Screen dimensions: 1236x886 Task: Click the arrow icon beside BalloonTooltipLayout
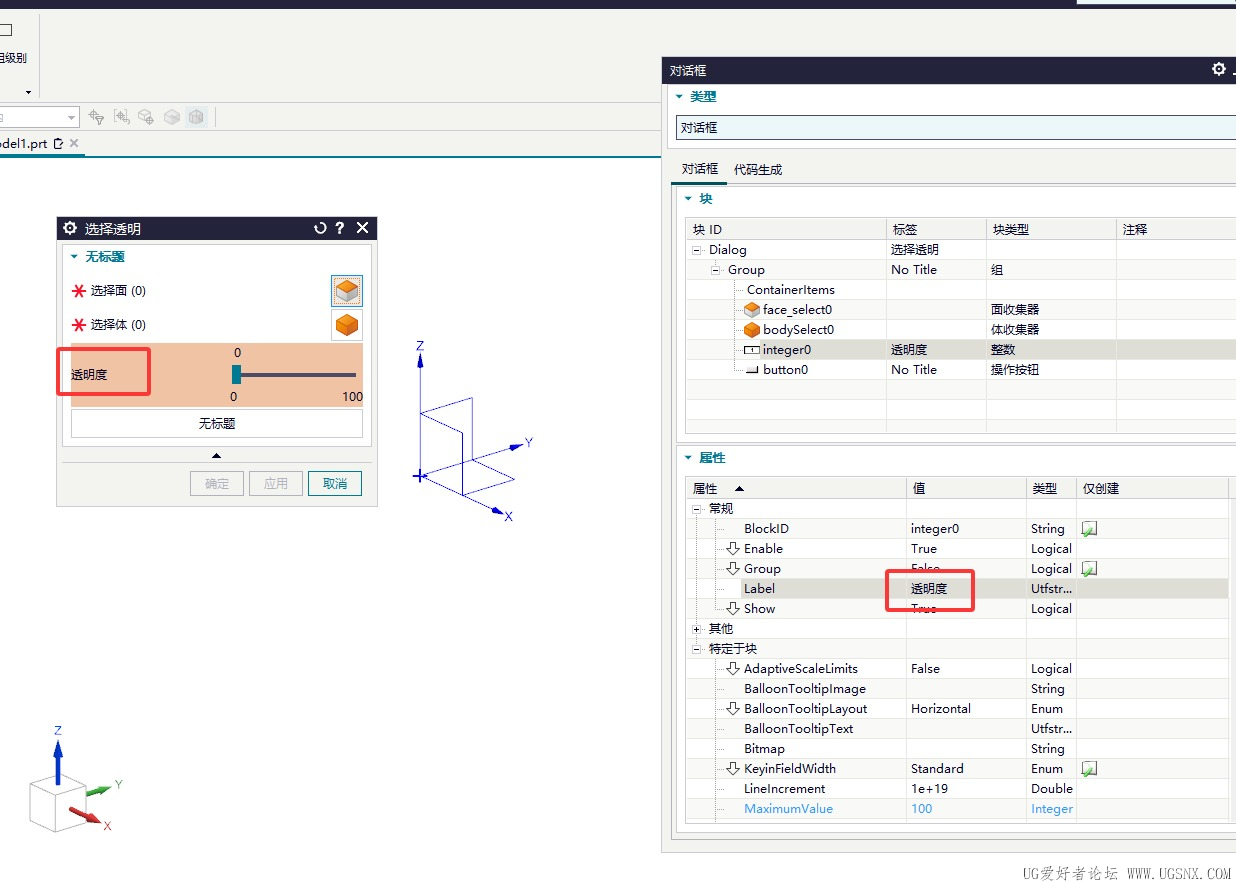pos(733,709)
